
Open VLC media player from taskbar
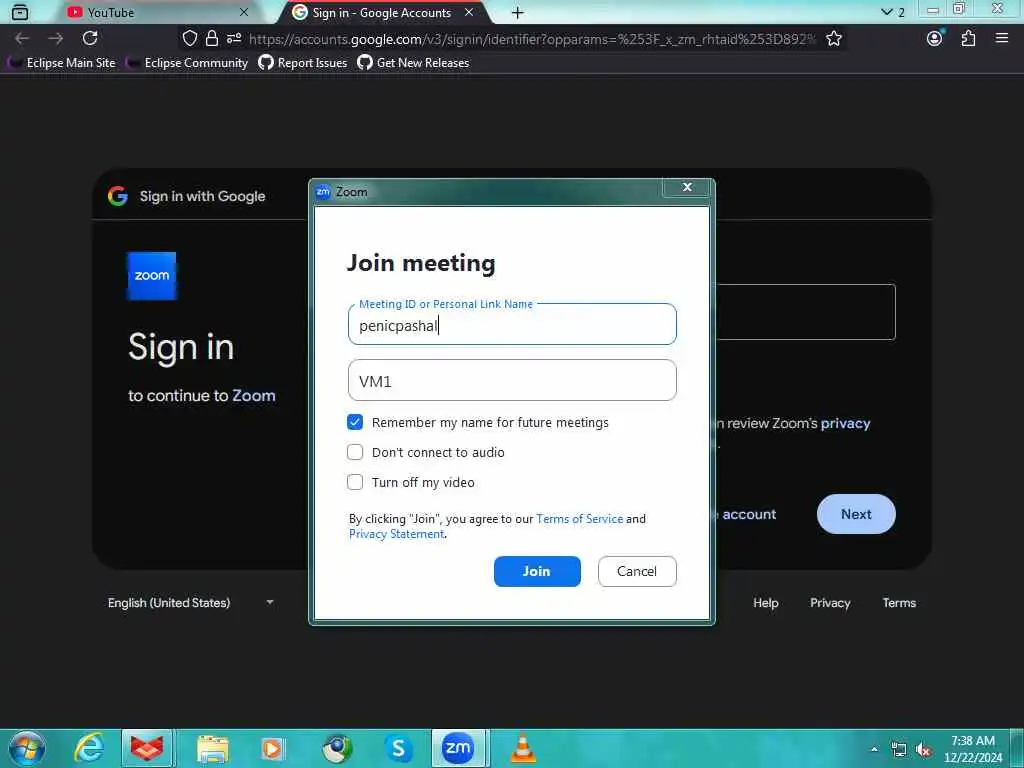tap(522, 748)
